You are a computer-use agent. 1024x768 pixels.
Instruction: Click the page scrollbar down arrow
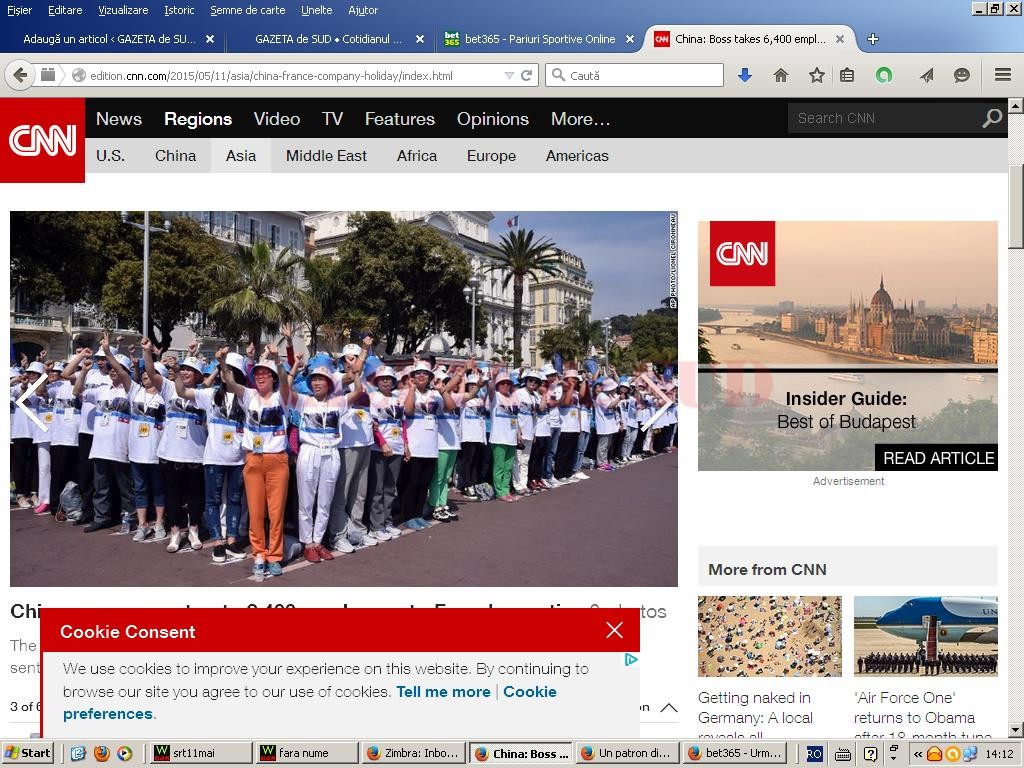1016,729
